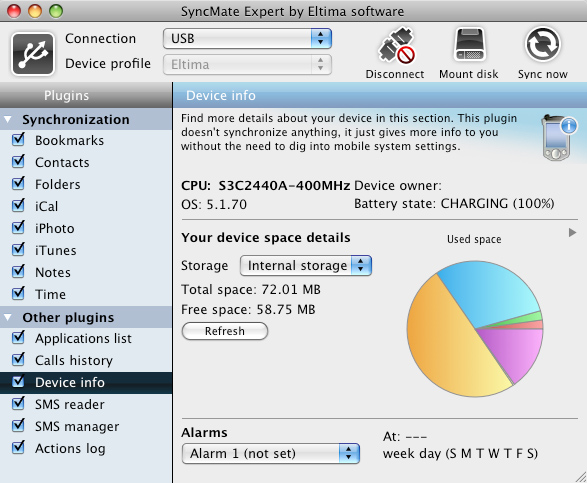This screenshot has height=483, width=587.
Task: Click the Refresh button
Action: pos(225,331)
